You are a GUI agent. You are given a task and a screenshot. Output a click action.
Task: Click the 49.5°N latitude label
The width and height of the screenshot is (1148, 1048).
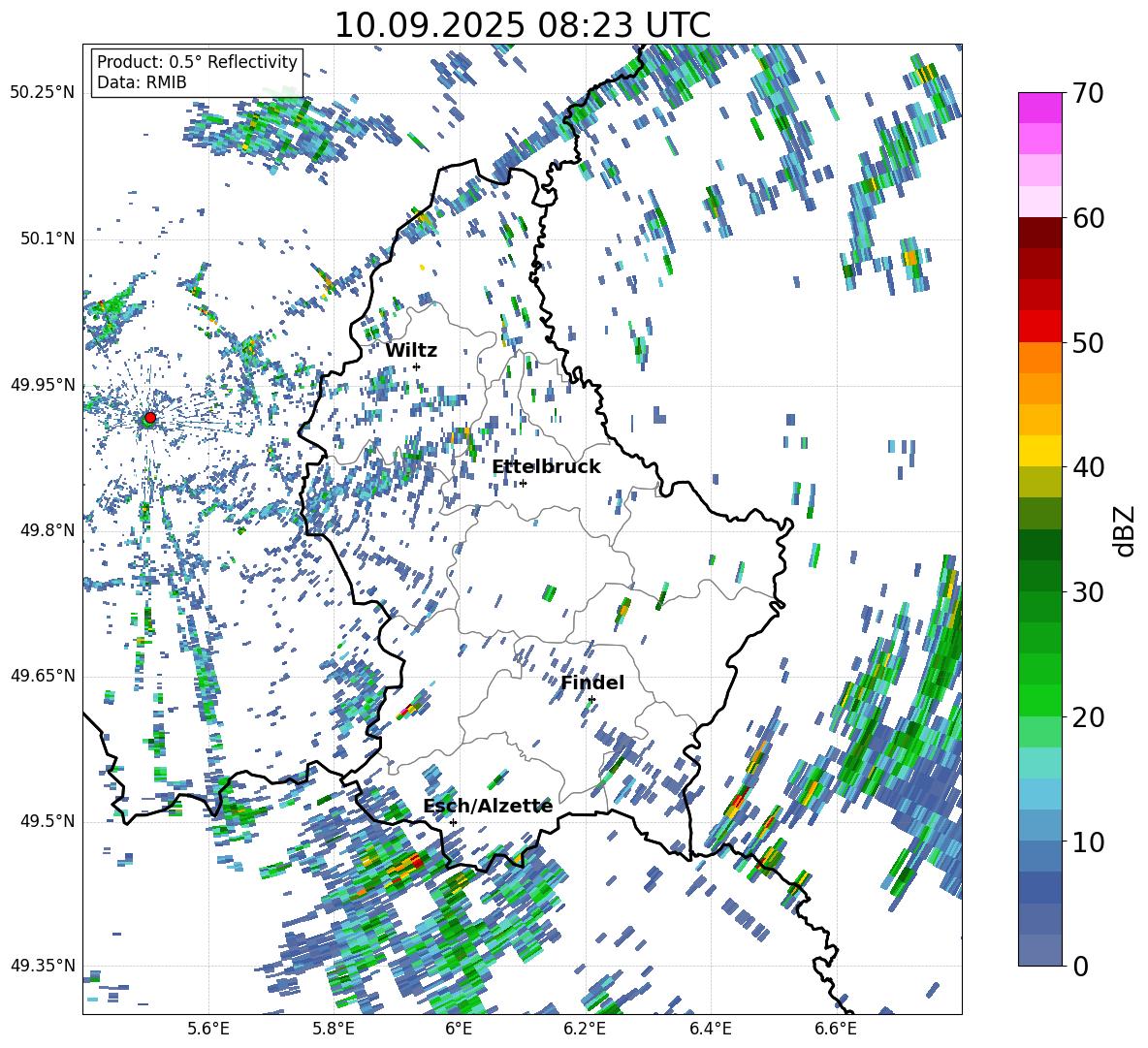pos(48,821)
